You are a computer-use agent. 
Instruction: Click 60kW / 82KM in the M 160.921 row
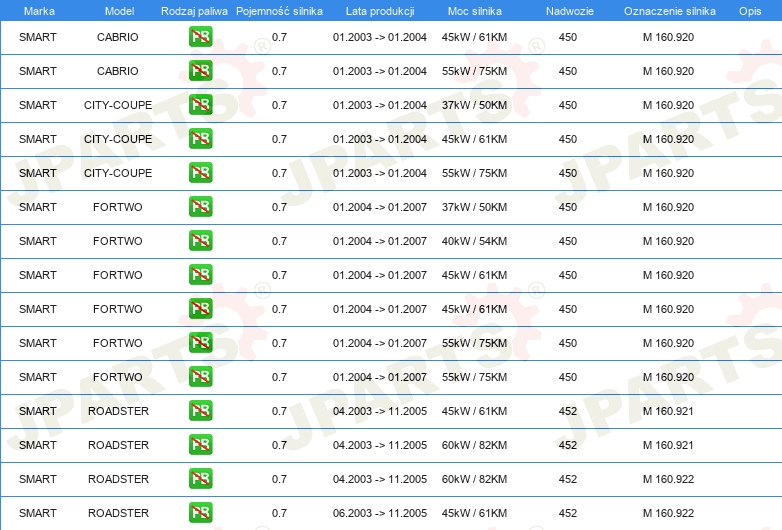click(x=474, y=445)
